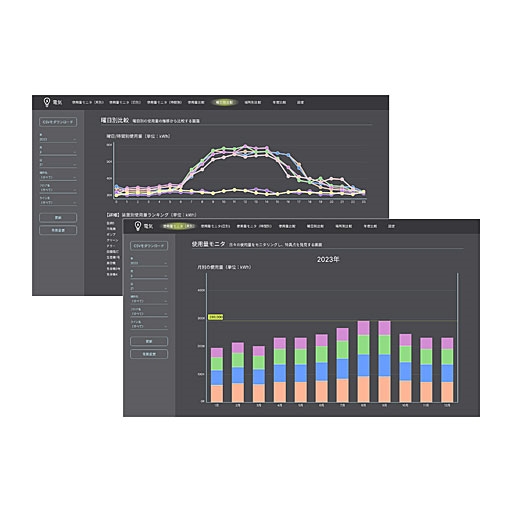Open 使用量モニタ(日別) tab in front window
512x512 pixels.
click(215, 226)
